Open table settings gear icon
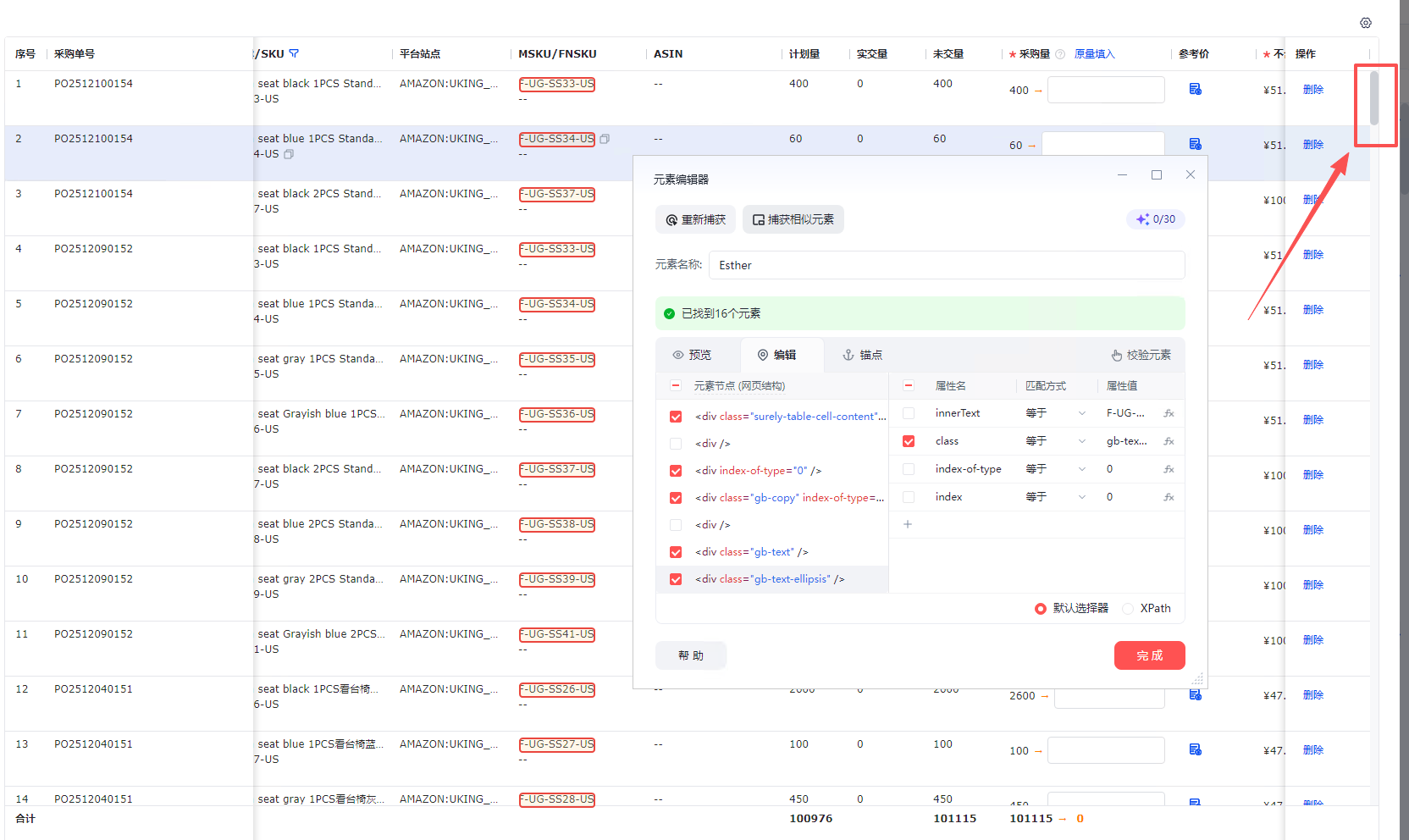The width and height of the screenshot is (1409, 840). tap(1366, 23)
